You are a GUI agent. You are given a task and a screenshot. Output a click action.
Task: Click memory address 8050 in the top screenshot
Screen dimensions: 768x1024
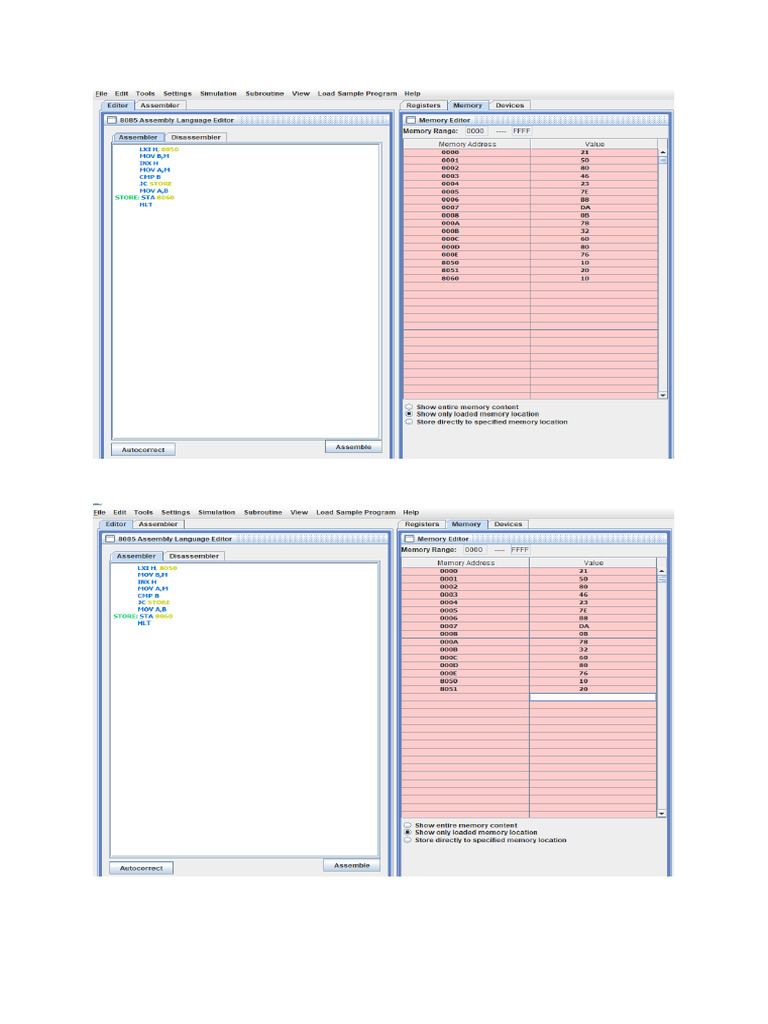[x=450, y=263]
